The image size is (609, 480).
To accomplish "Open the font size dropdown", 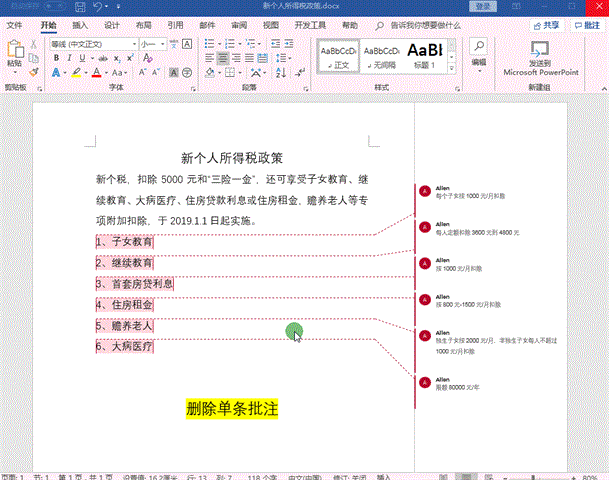I will [x=164, y=44].
